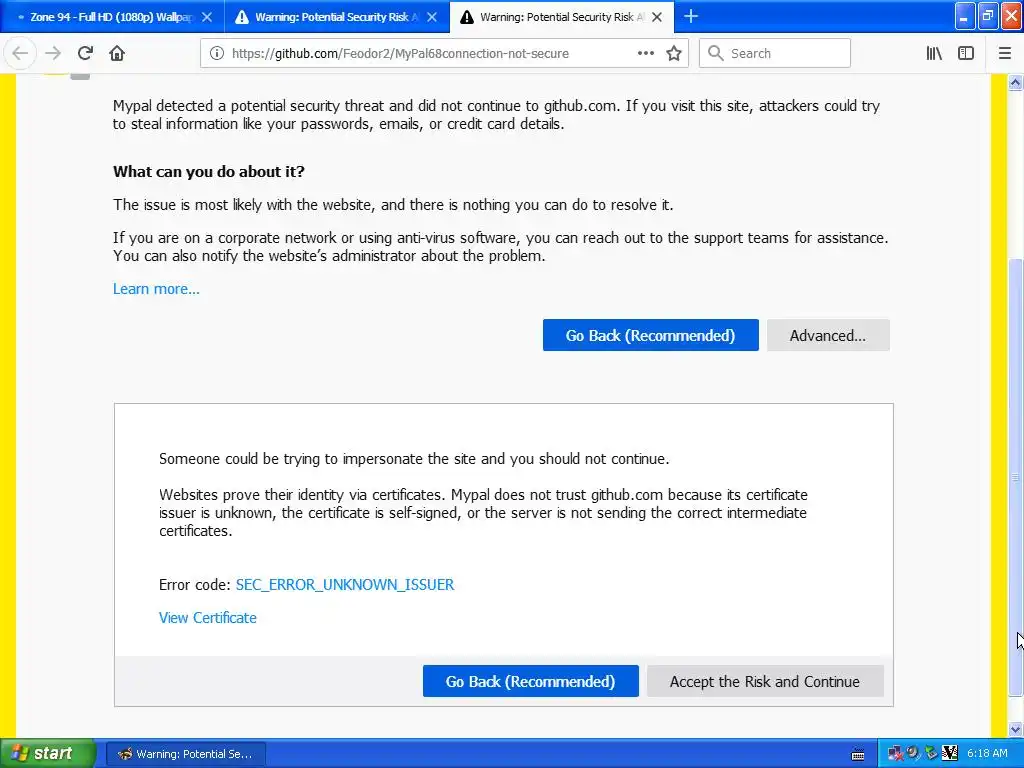
Task: Click network disconnected tray icon
Action: [x=895, y=754]
